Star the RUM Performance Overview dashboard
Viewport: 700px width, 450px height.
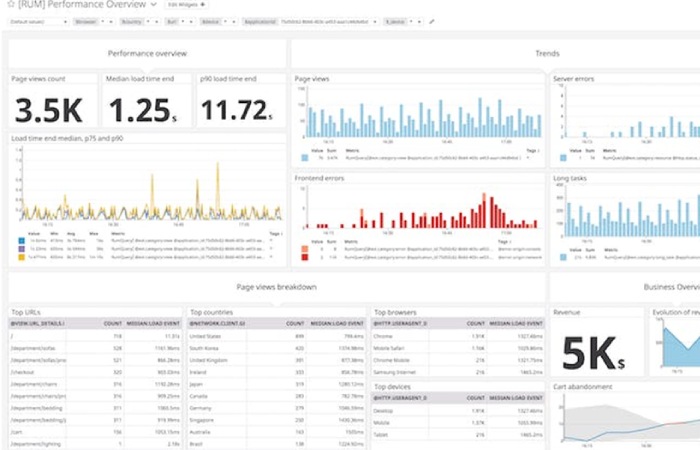(x=11, y=4)
